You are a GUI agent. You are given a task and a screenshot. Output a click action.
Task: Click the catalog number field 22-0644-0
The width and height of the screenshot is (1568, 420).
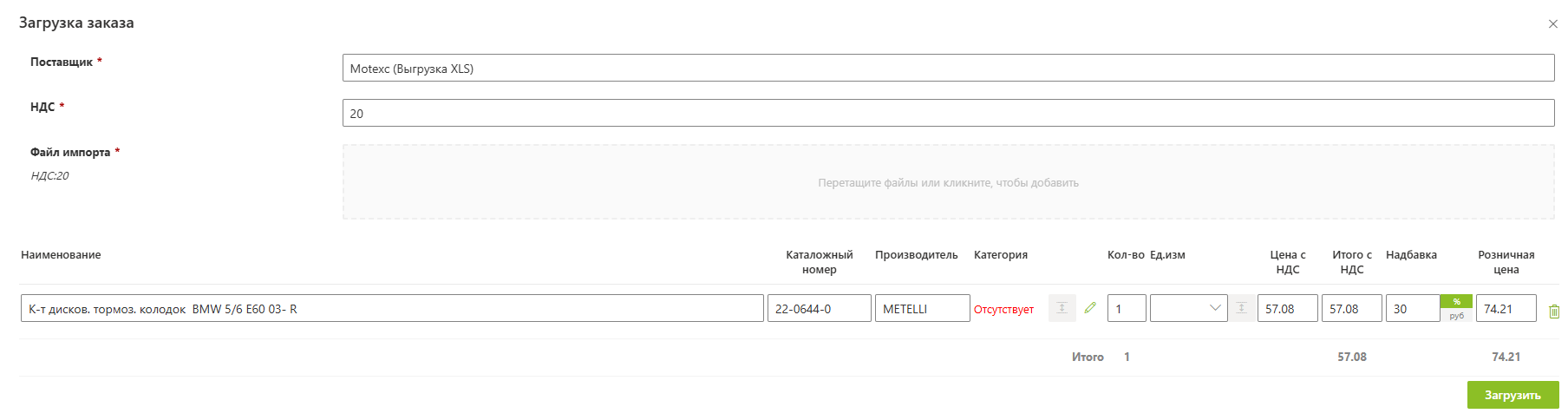[x=819, y=309]
